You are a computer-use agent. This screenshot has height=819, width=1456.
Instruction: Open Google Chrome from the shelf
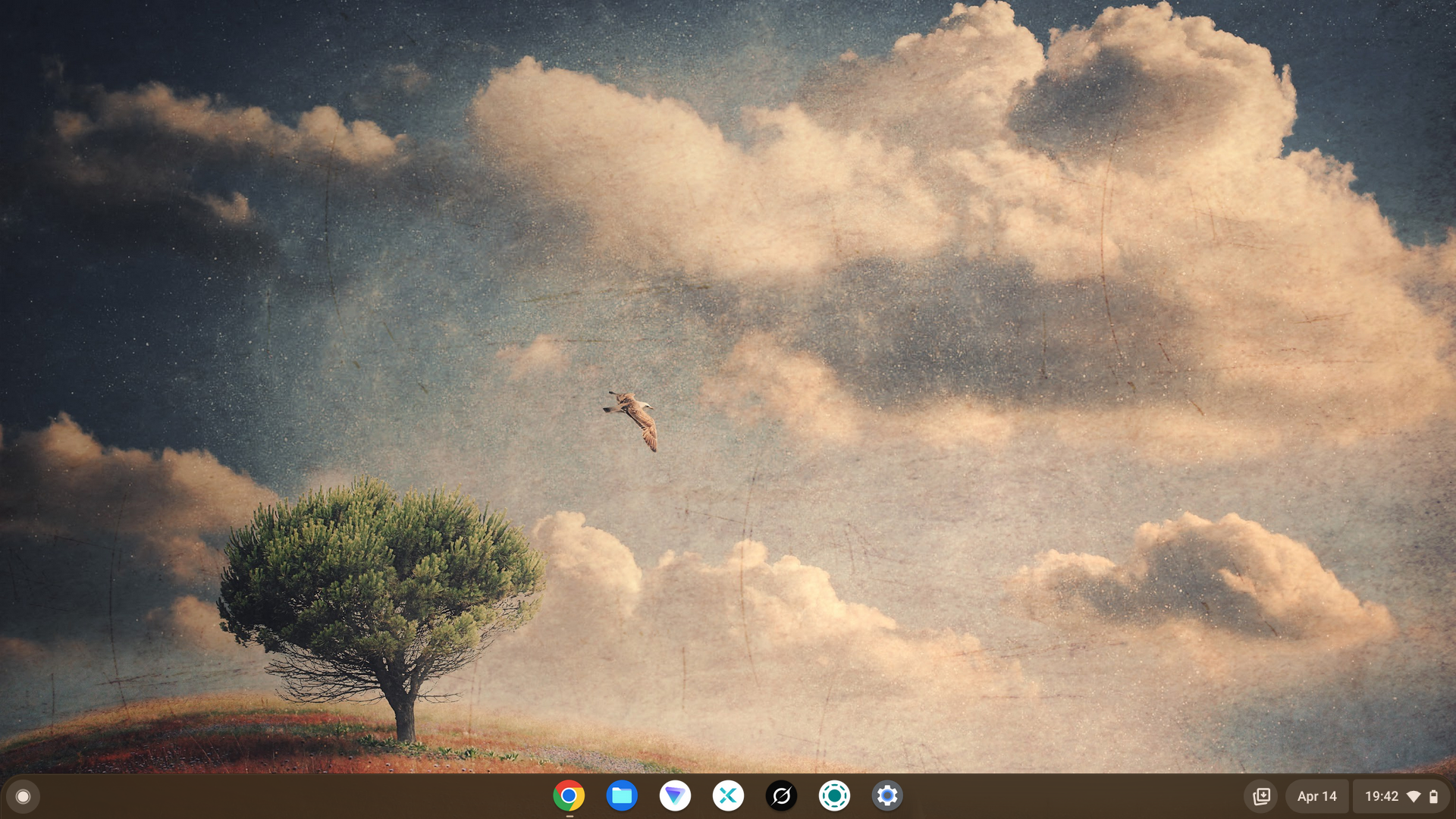[569, 795]
